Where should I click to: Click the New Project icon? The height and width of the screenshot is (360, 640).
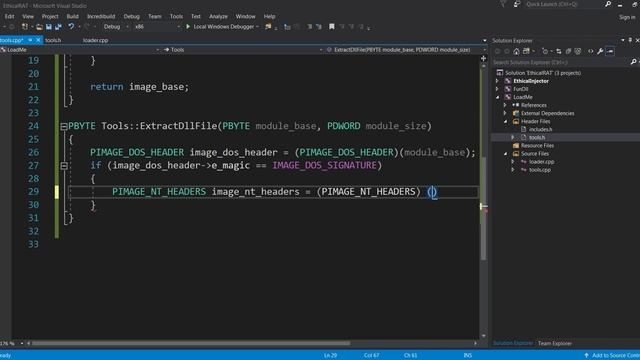[x=25, y=27]
